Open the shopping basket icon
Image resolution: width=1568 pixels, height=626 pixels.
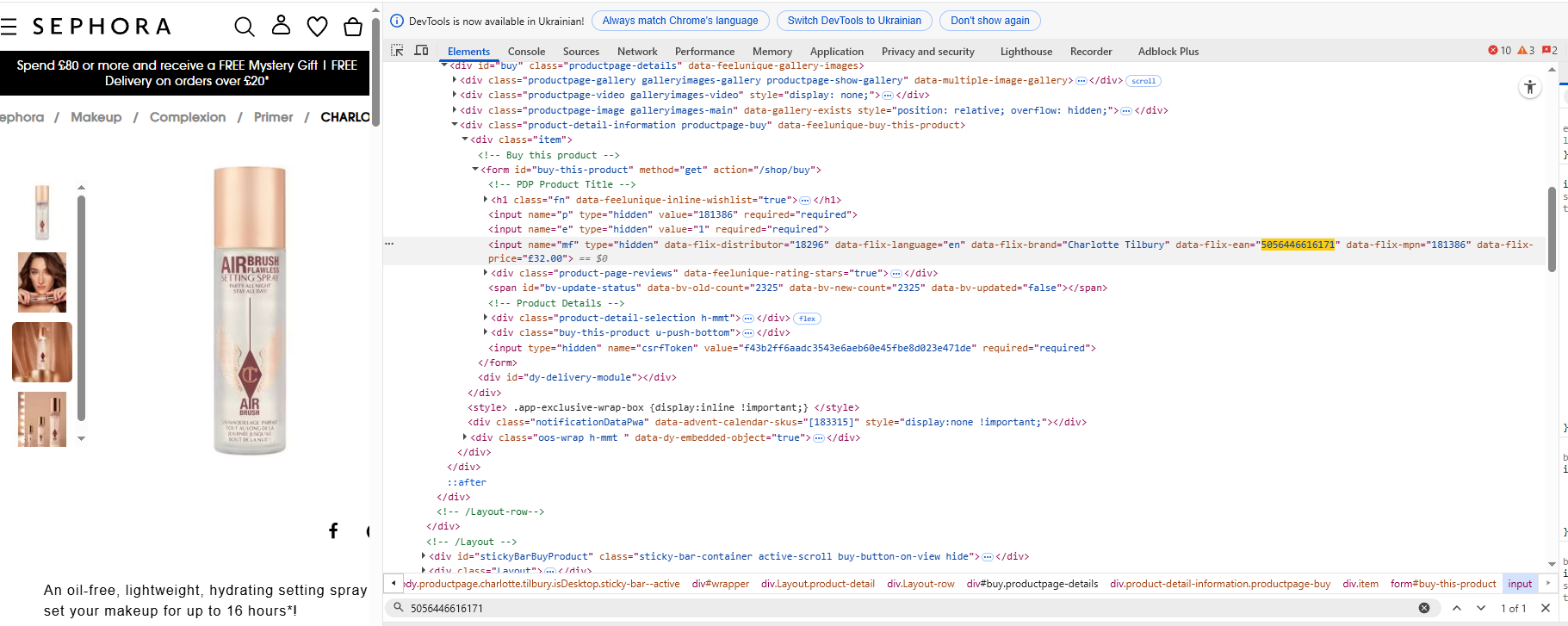point(353,27)
